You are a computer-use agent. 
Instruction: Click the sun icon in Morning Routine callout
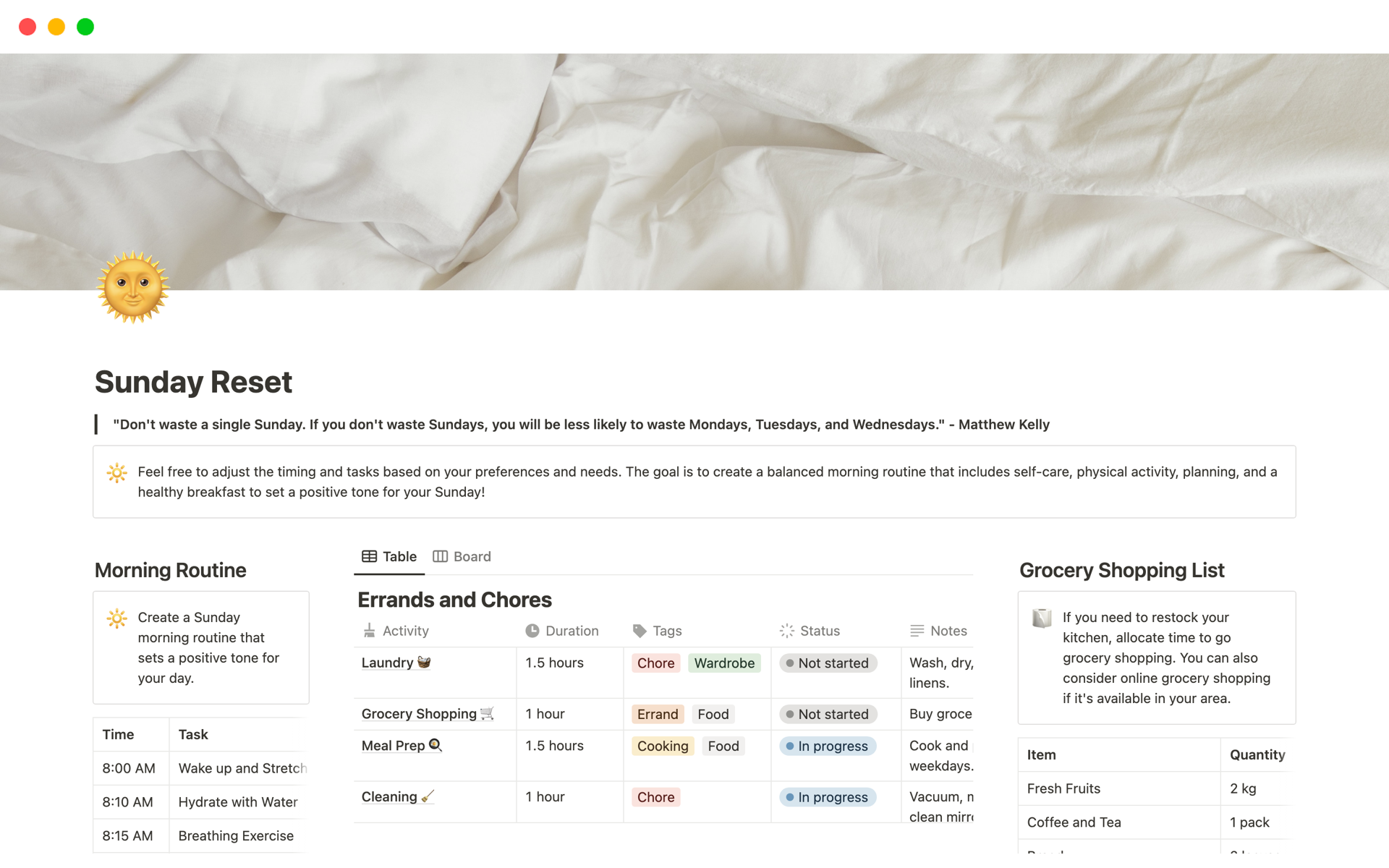pyautogui.click(x=117, y=618)
